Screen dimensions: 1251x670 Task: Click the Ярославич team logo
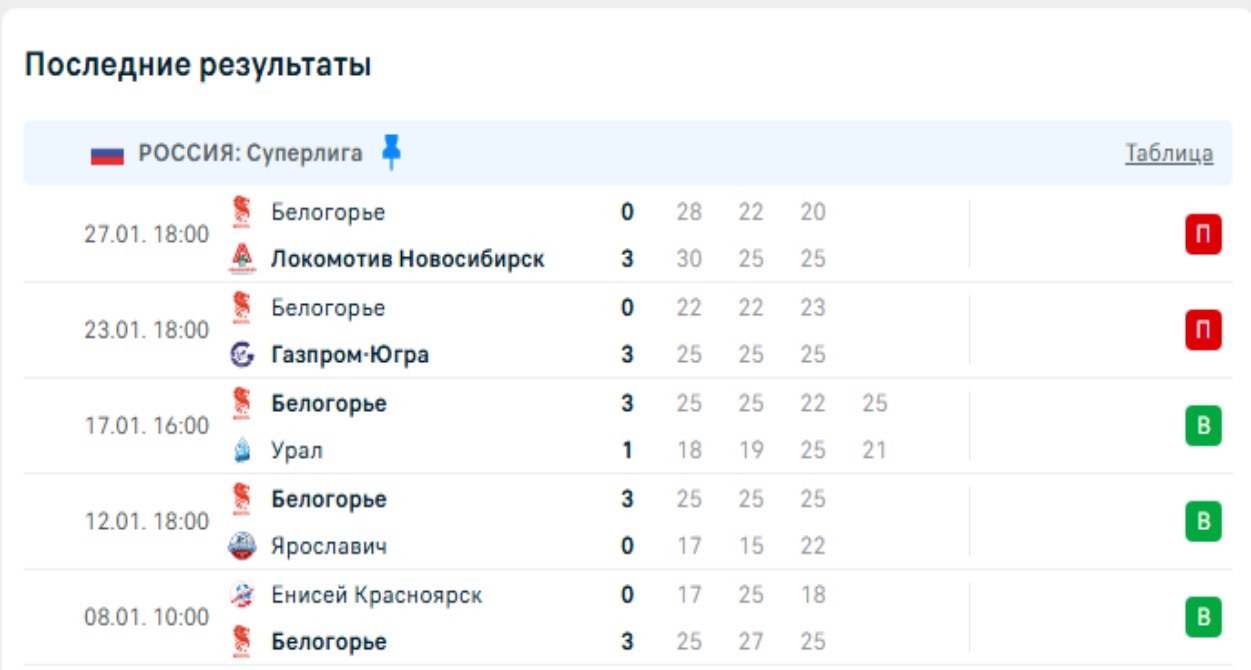pyautogui.click(x=241, y=546)
